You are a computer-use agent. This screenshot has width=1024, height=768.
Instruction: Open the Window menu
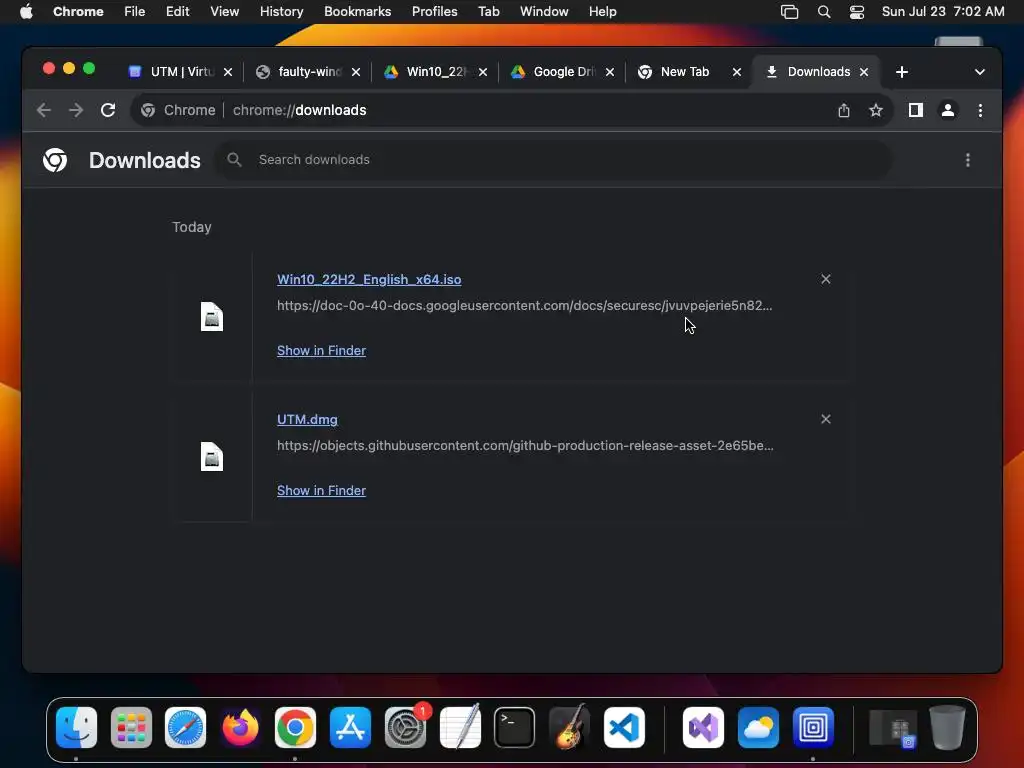click(x=544, y=12)
